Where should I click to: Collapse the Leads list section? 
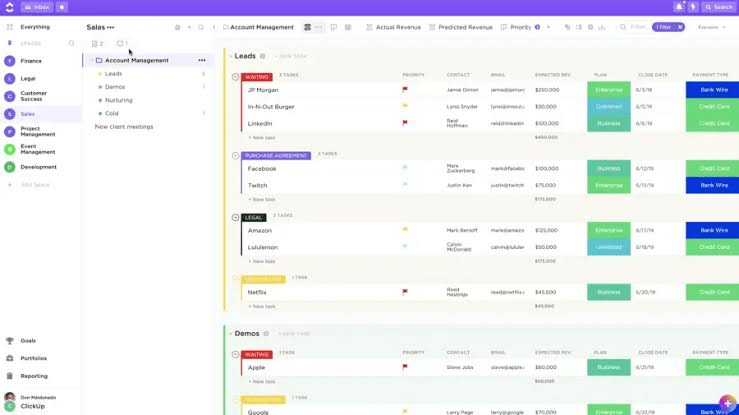point(230,56)
